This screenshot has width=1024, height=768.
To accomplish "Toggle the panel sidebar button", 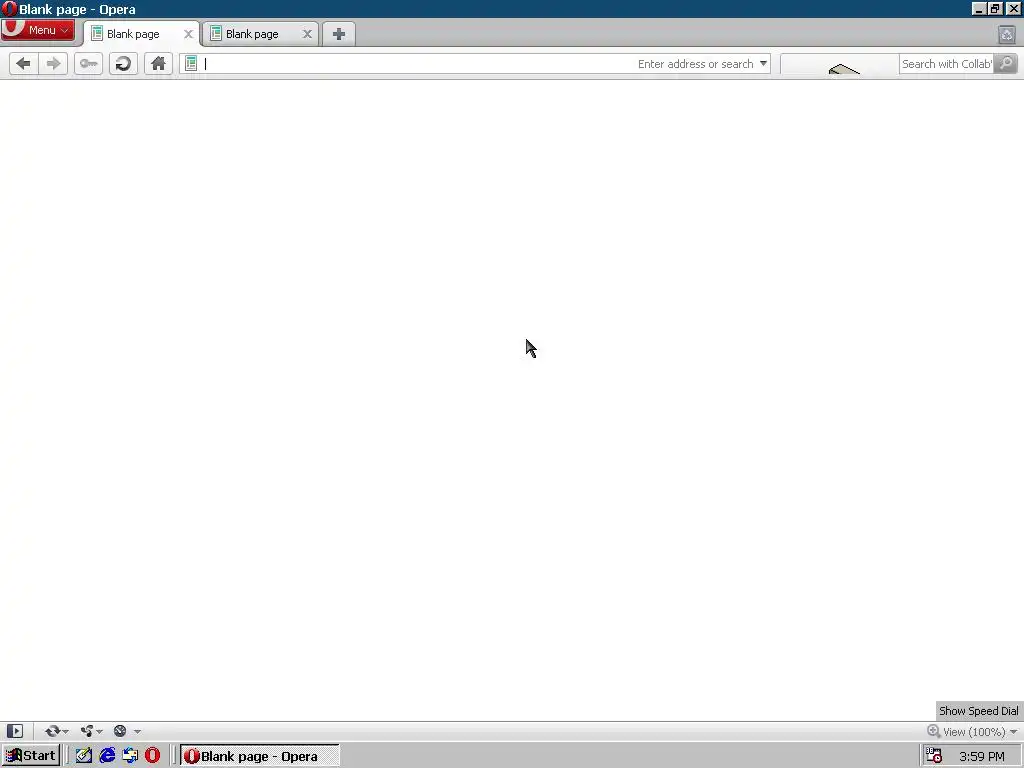I will pyautogui.click(x=15, y=731).
